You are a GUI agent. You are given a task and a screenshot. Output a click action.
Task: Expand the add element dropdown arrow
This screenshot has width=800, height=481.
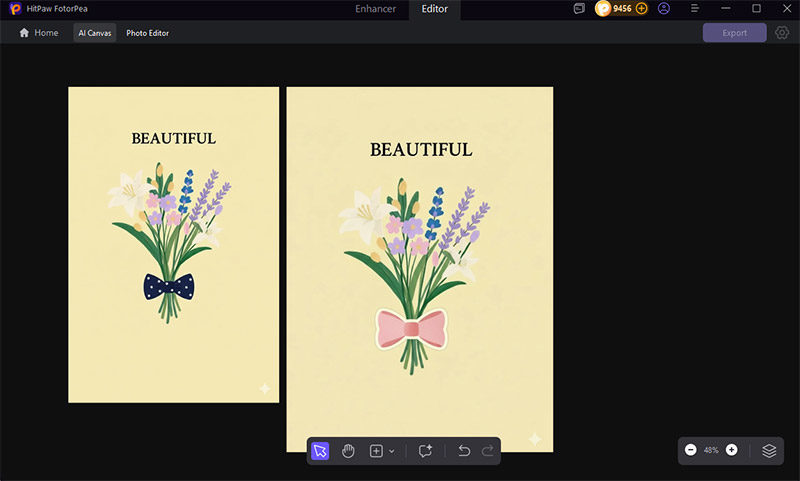[392, 451]
